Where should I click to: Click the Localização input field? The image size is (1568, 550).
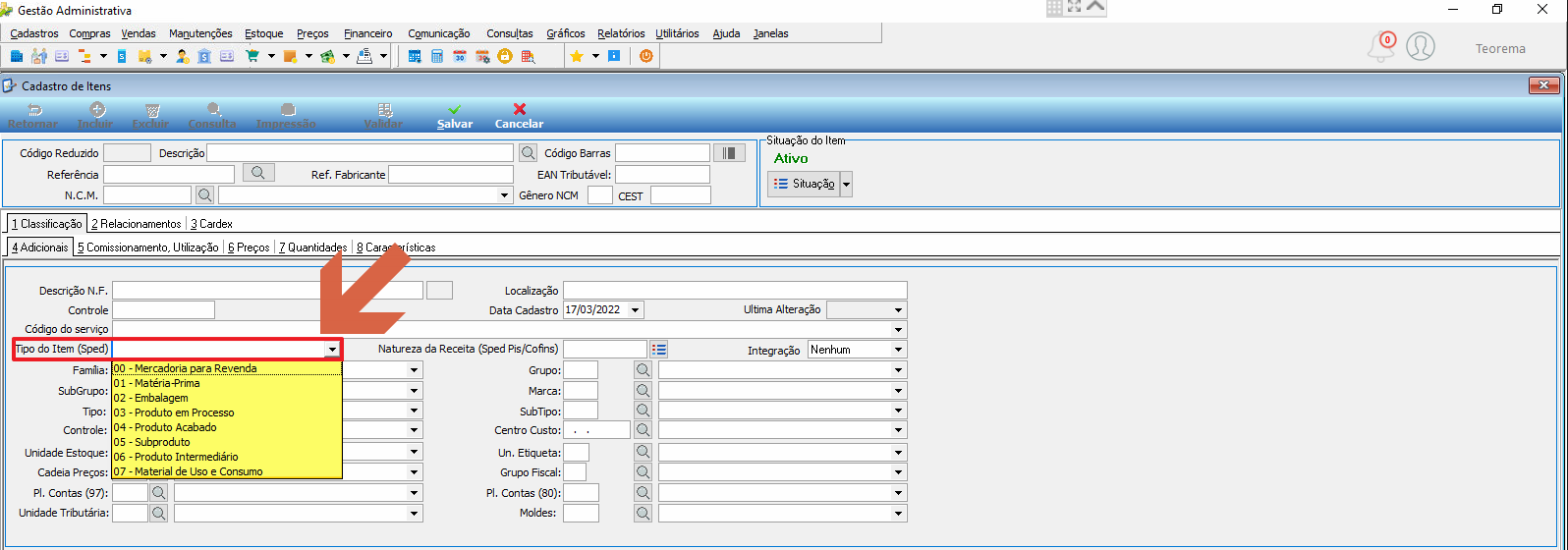(735, 290)
